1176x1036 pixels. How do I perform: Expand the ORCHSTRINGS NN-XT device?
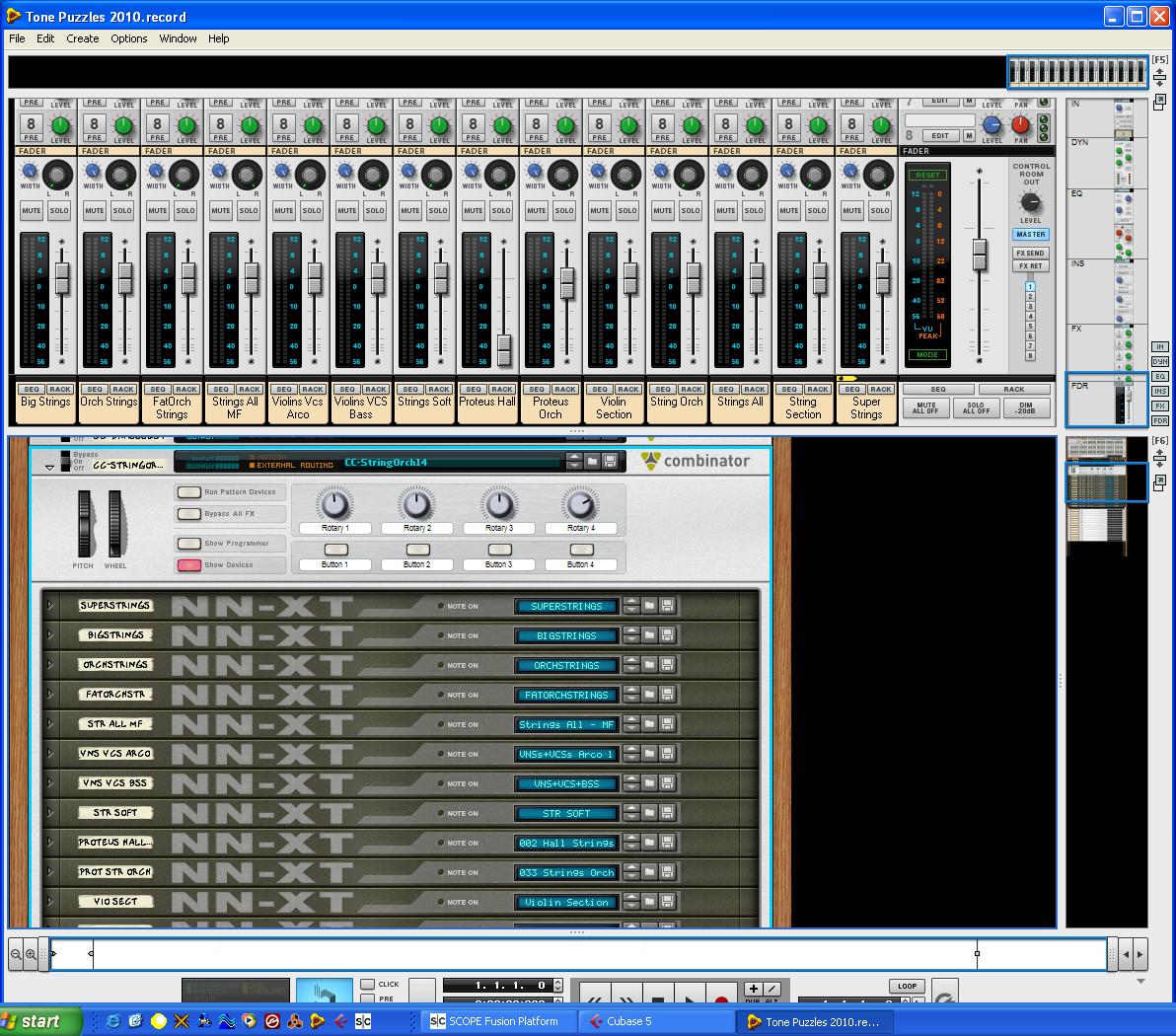[50, 664]
